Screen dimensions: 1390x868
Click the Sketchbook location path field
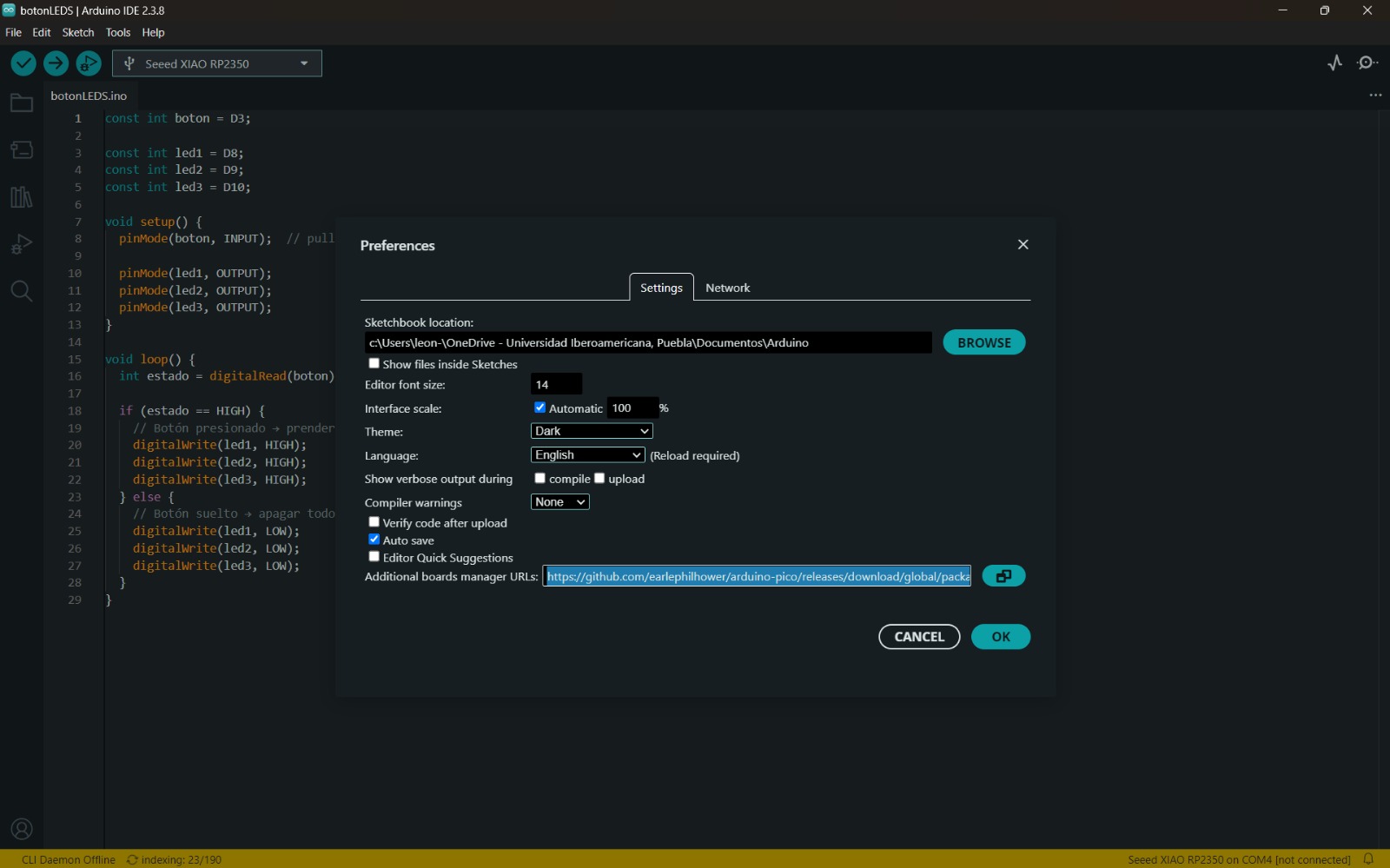click(x=648, y=342)
